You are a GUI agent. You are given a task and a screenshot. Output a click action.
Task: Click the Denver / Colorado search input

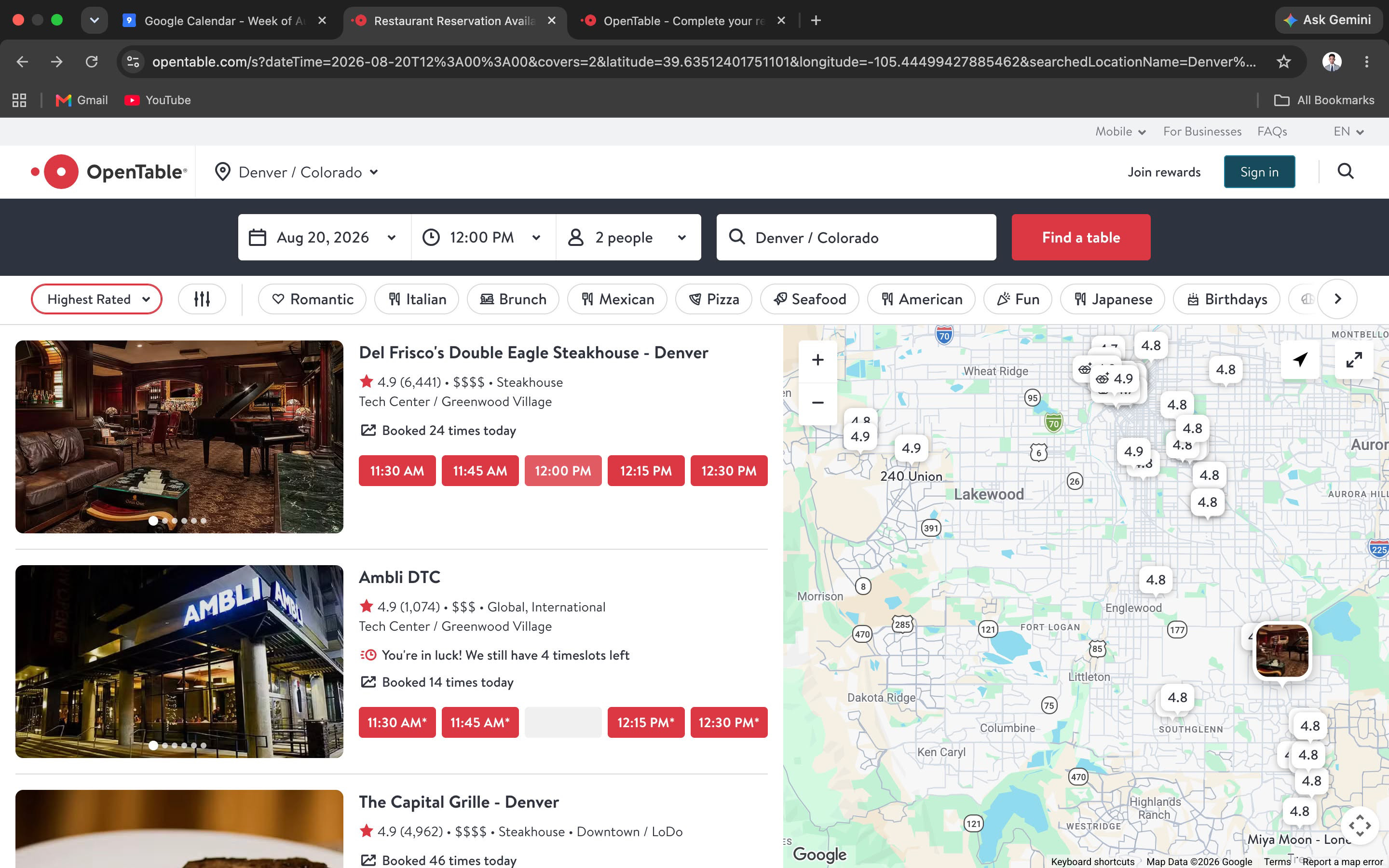[857, 237]
